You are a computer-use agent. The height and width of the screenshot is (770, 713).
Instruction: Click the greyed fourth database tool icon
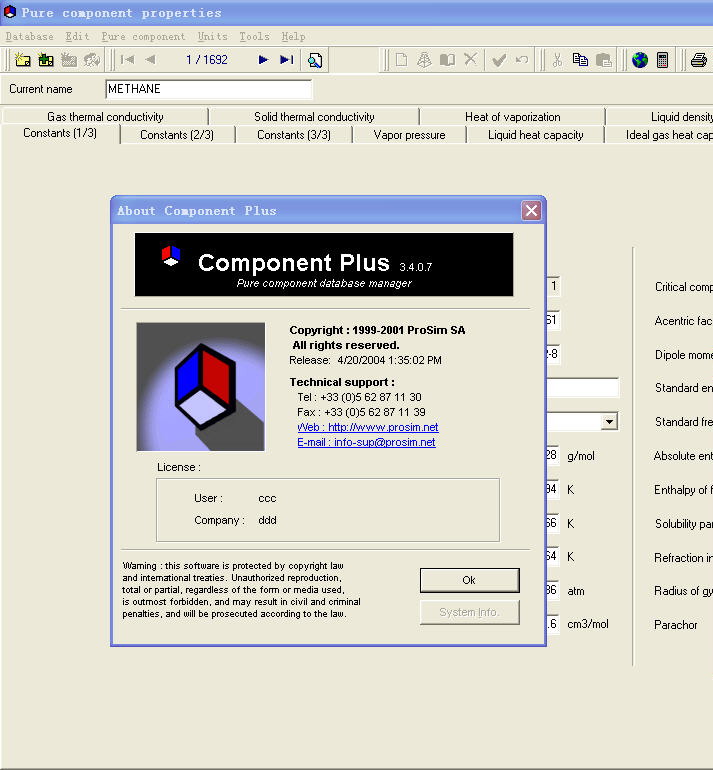(92, 60)
